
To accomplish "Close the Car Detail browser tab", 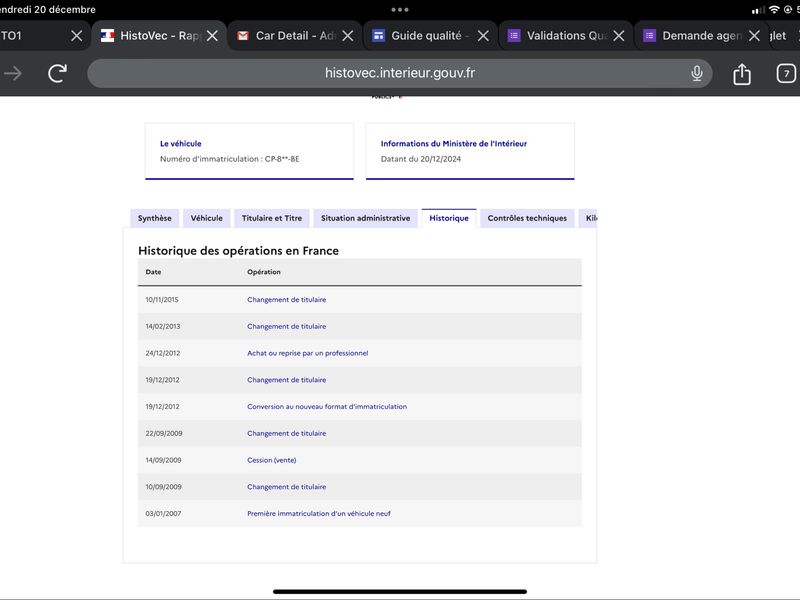I will (347, 36).
